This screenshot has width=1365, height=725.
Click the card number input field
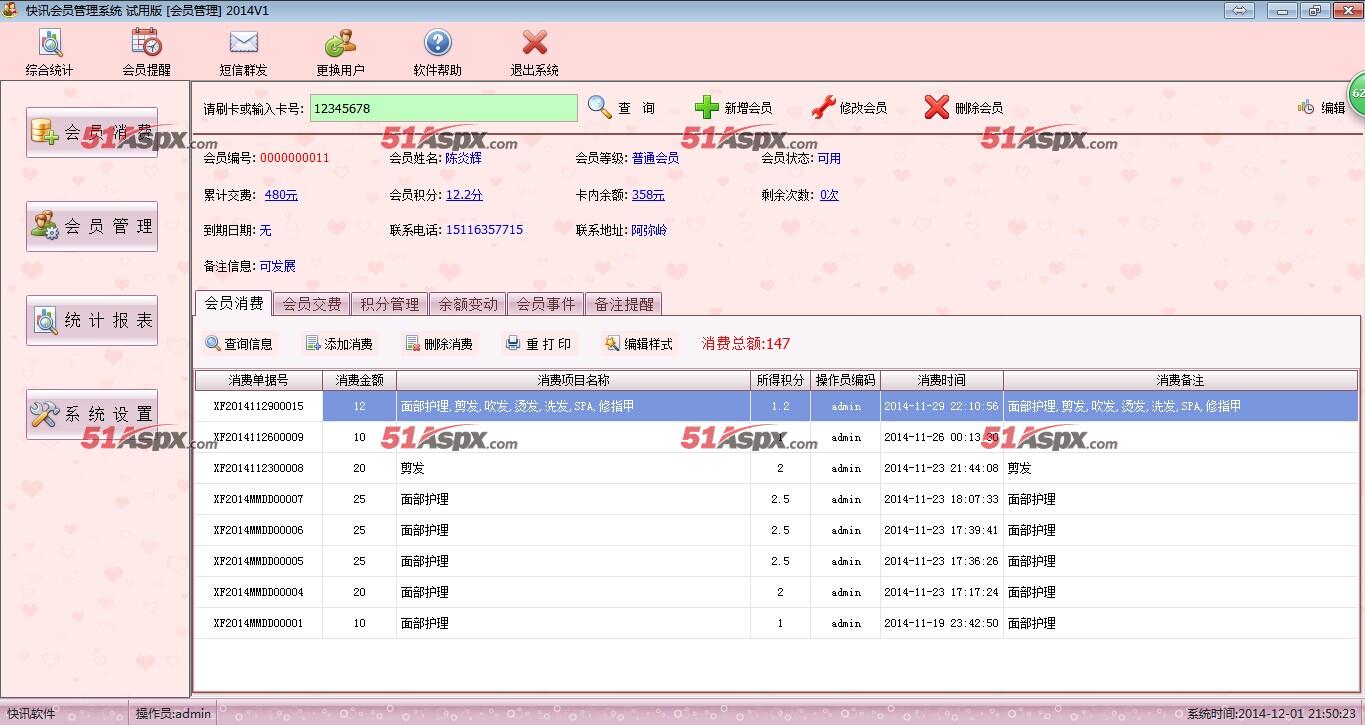[443, 108]
